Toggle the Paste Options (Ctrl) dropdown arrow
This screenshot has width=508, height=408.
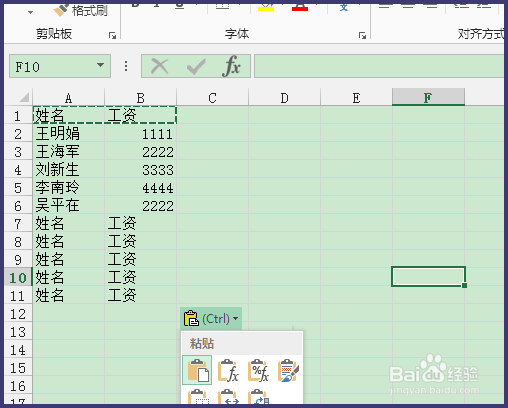236,319
